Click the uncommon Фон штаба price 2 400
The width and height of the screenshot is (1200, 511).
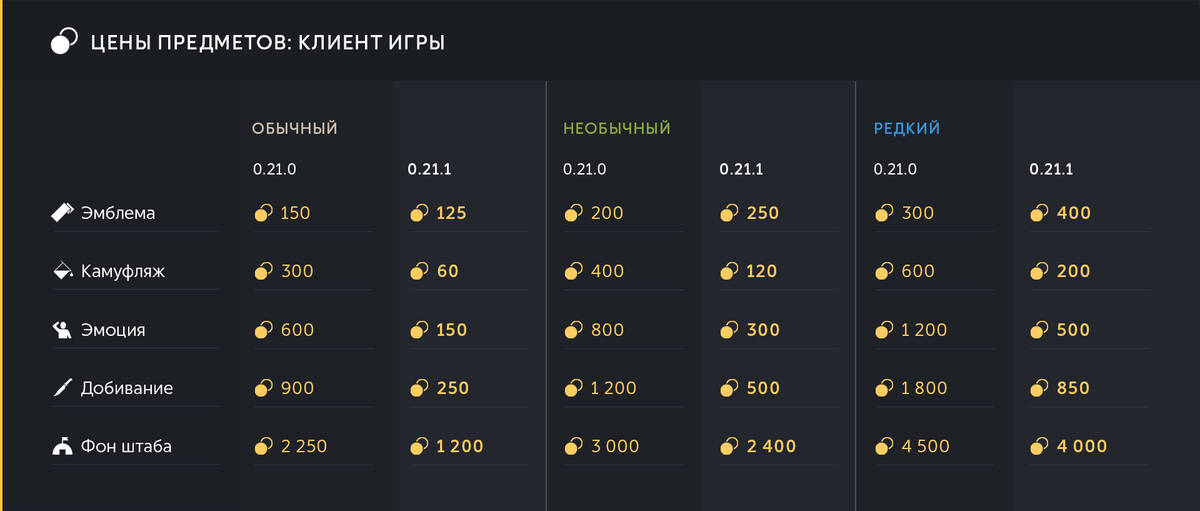(x=771, y=446)
